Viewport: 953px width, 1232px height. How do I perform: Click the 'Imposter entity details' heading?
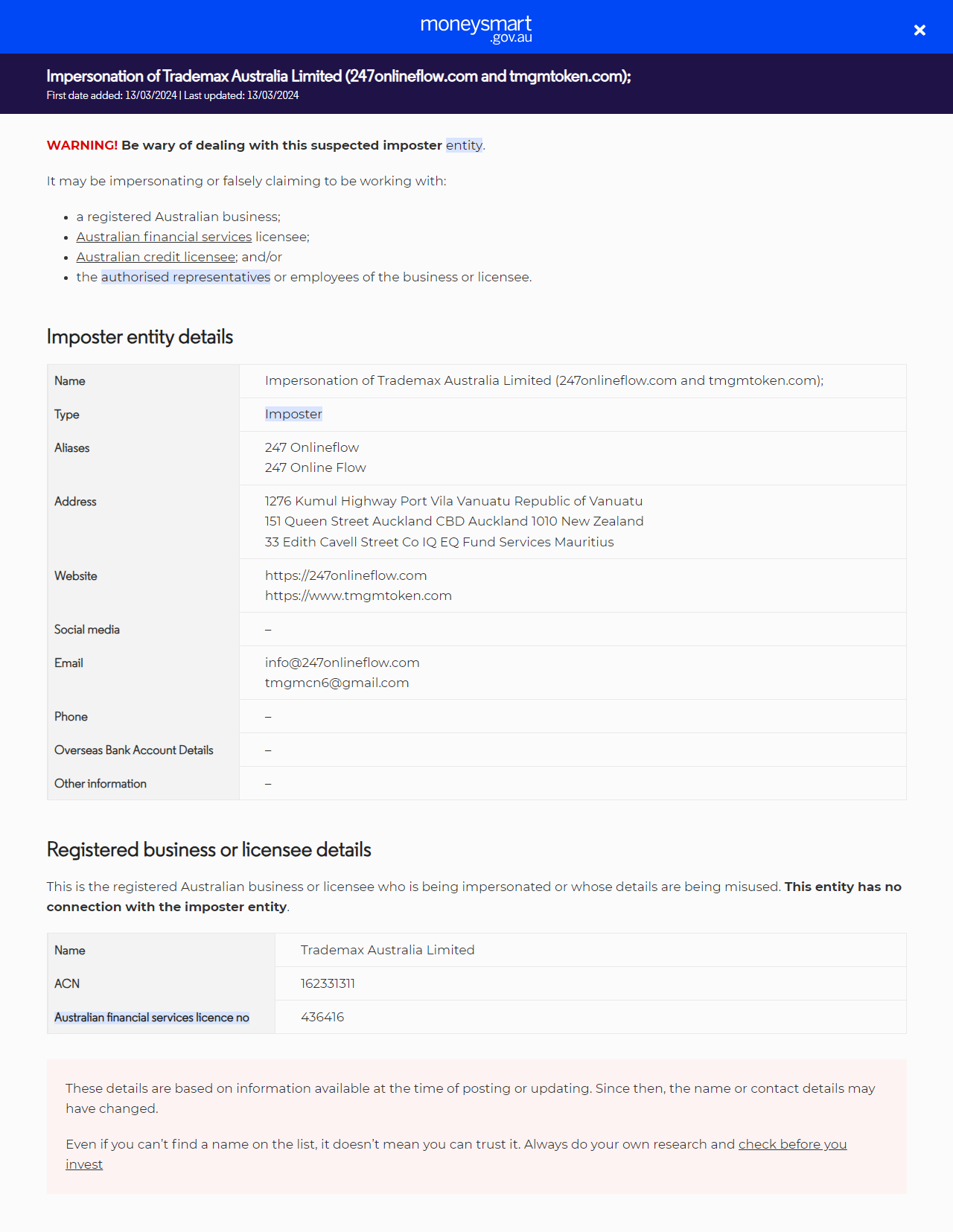(140, 337)
